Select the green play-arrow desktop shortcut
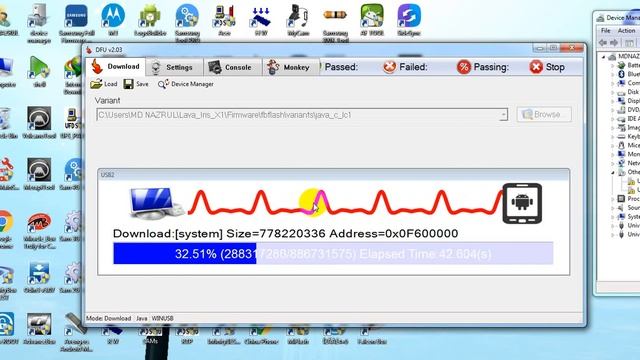The image size is (640, 360). 39,67
